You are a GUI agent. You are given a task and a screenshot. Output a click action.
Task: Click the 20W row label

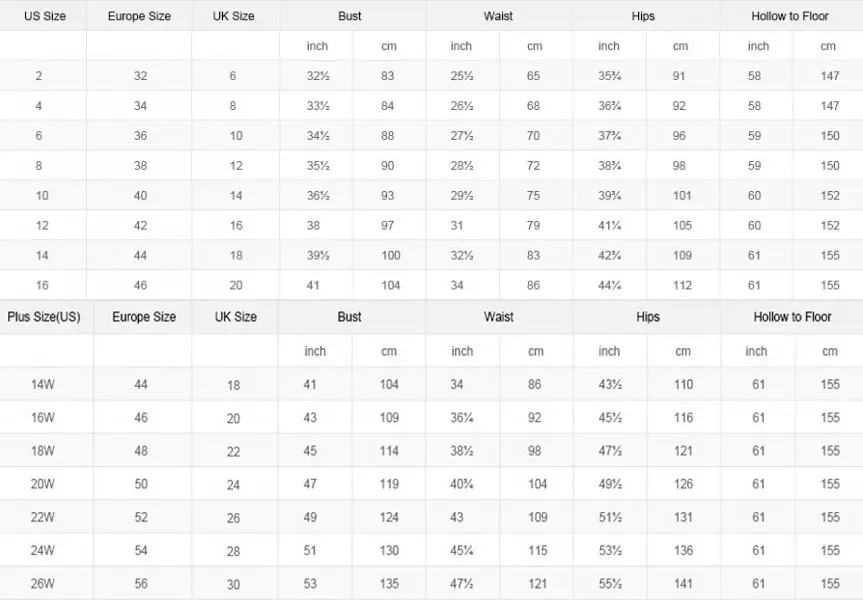coord(44,484)
